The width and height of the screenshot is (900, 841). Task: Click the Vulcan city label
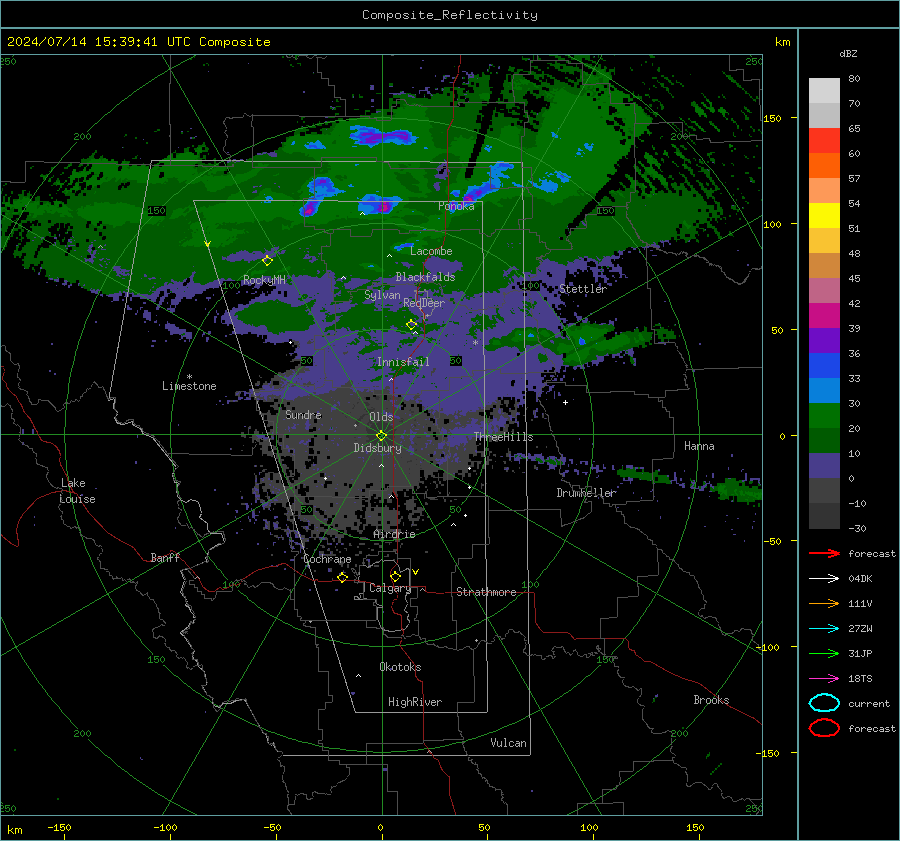509,743
